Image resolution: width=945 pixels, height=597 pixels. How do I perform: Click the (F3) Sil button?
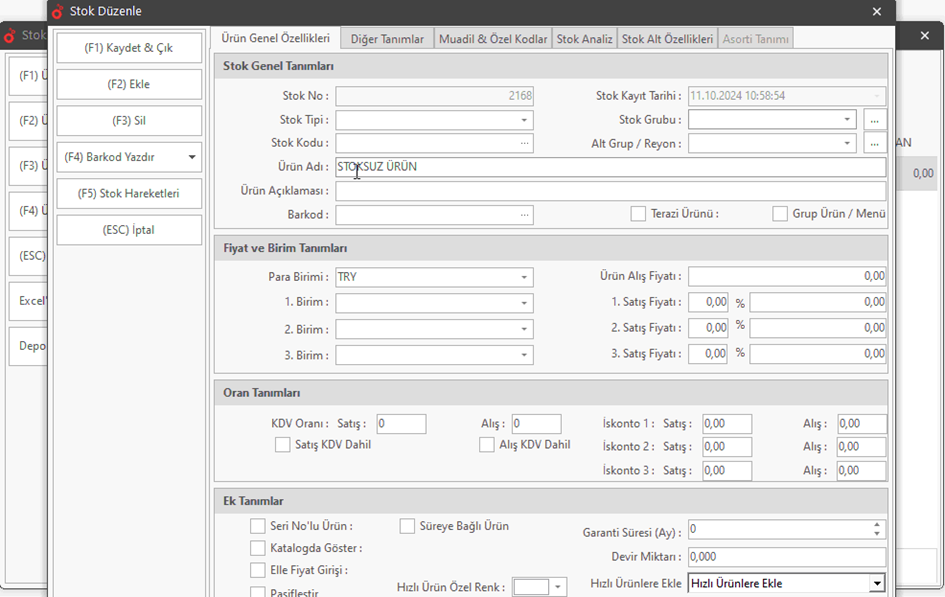[x=129, y=120]
